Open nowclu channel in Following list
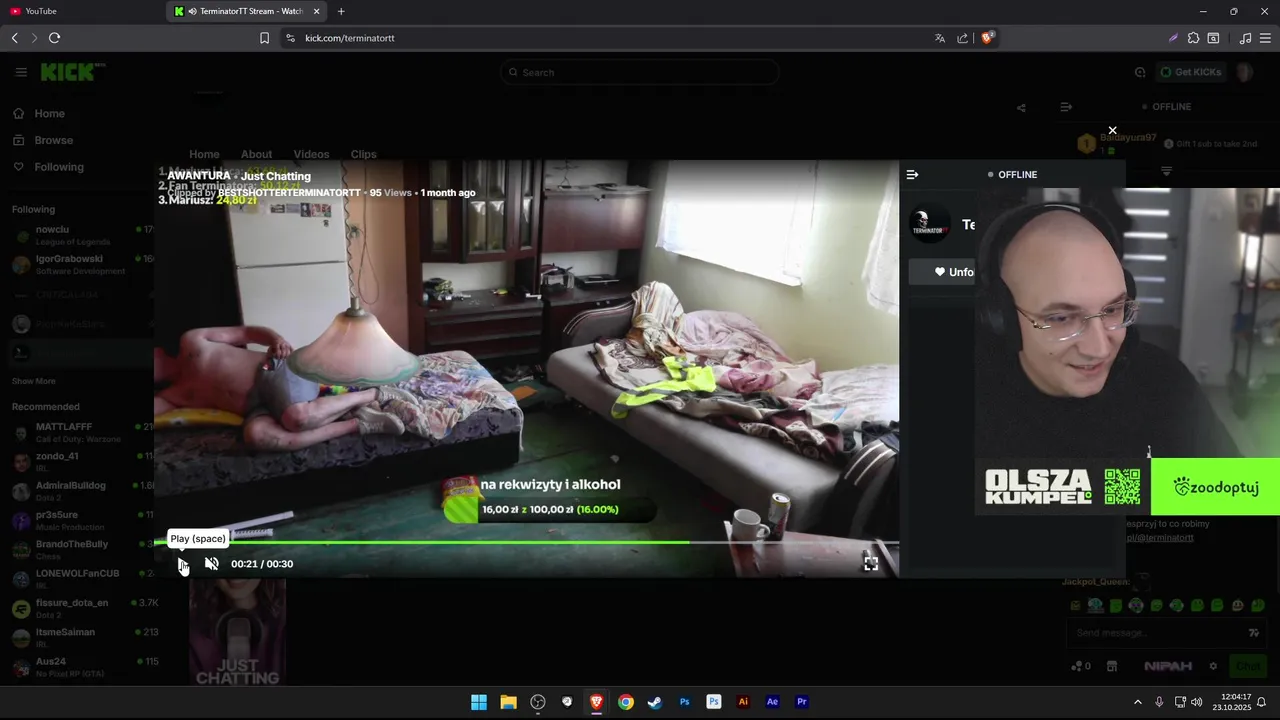 [x=82, y=235]
